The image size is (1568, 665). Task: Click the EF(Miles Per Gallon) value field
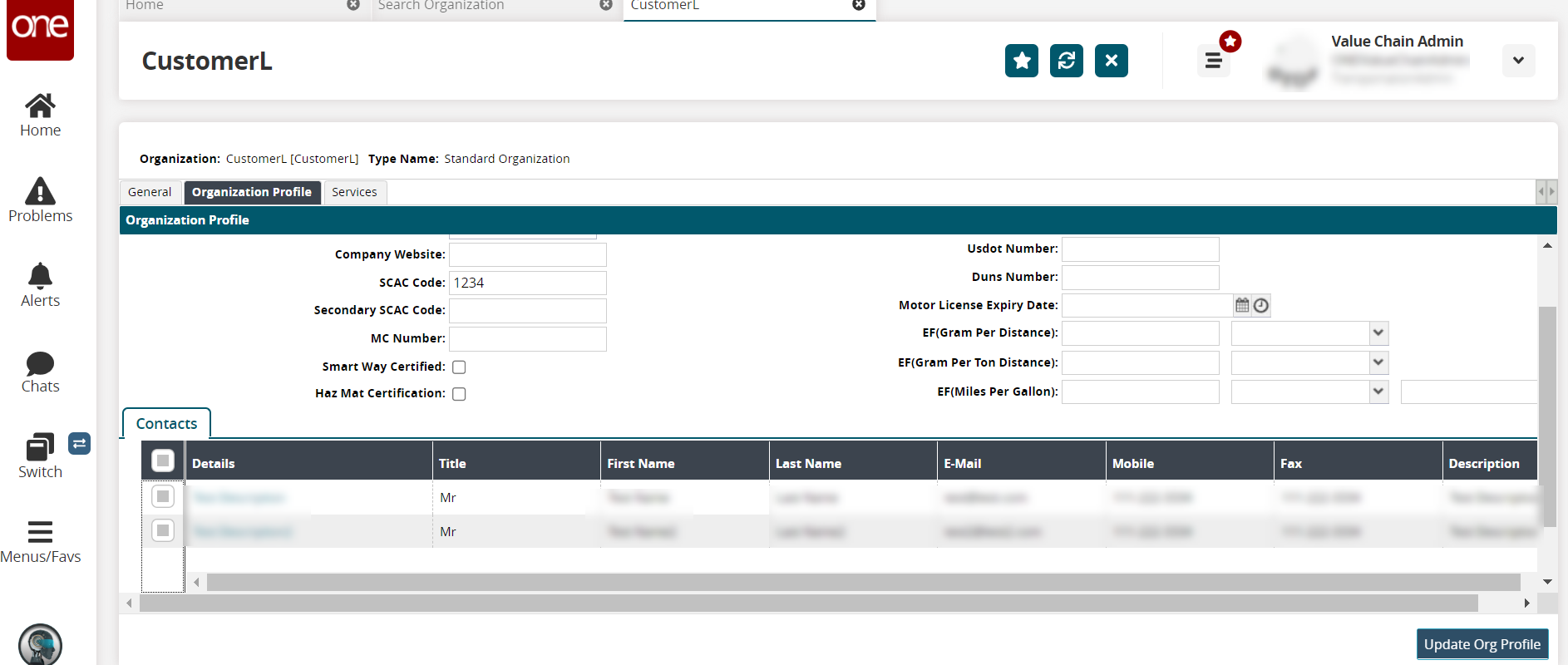click(x=1141, y=392)
